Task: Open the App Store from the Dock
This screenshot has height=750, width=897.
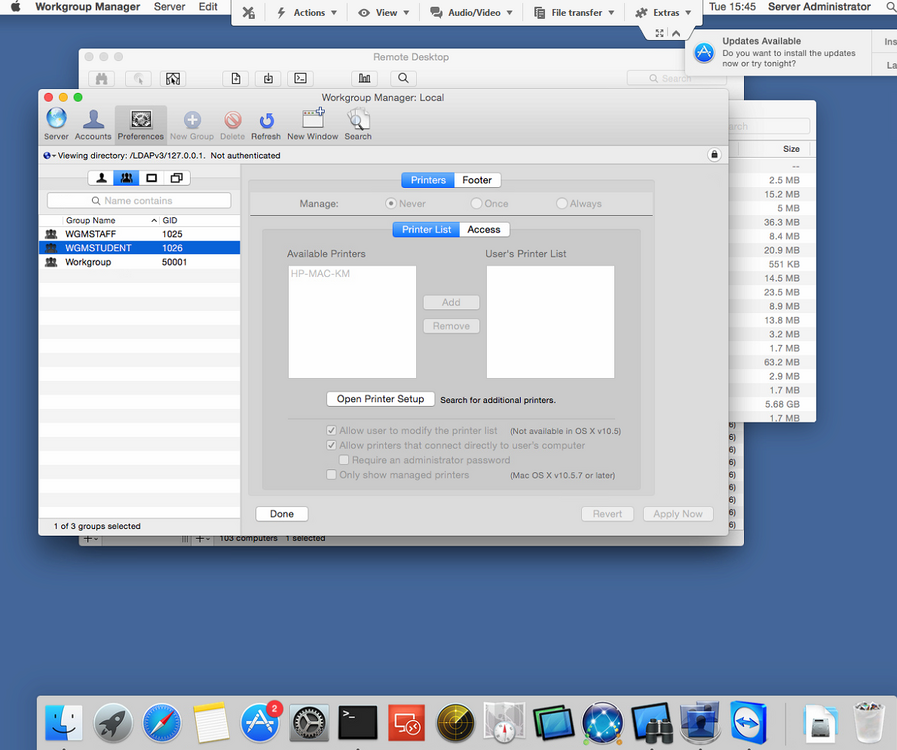Action: (x=260, y=722)
